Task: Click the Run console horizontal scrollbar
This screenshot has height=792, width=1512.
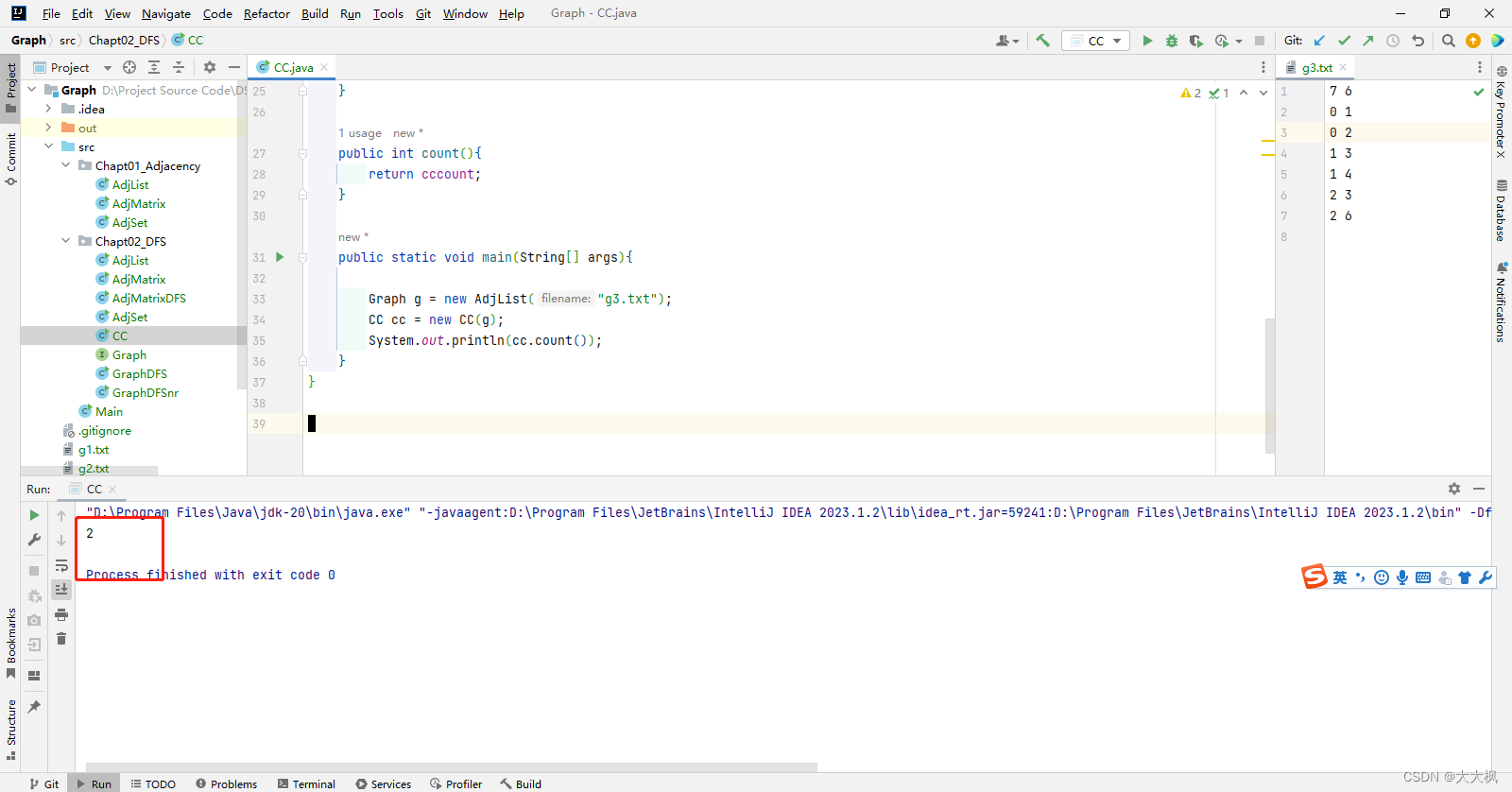Action: coord(452,766)
